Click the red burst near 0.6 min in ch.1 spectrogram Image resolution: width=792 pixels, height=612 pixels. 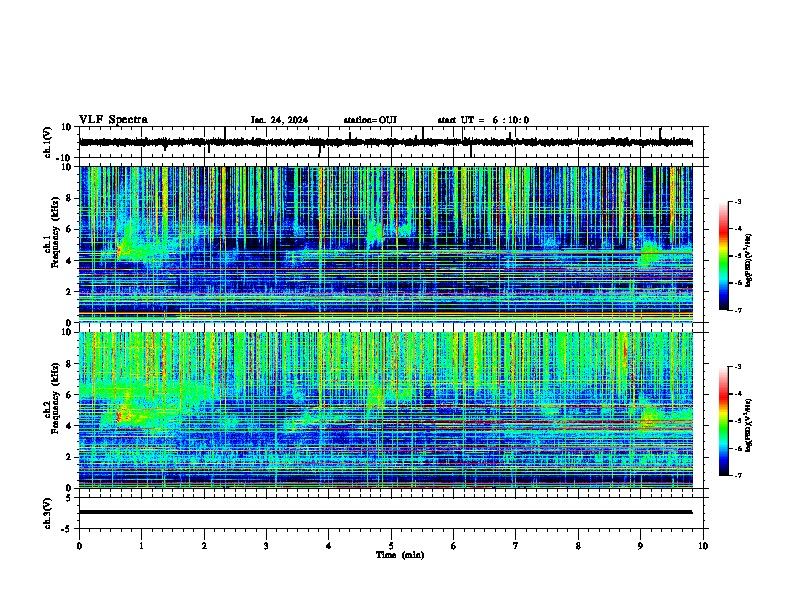(x=119, y=250)
